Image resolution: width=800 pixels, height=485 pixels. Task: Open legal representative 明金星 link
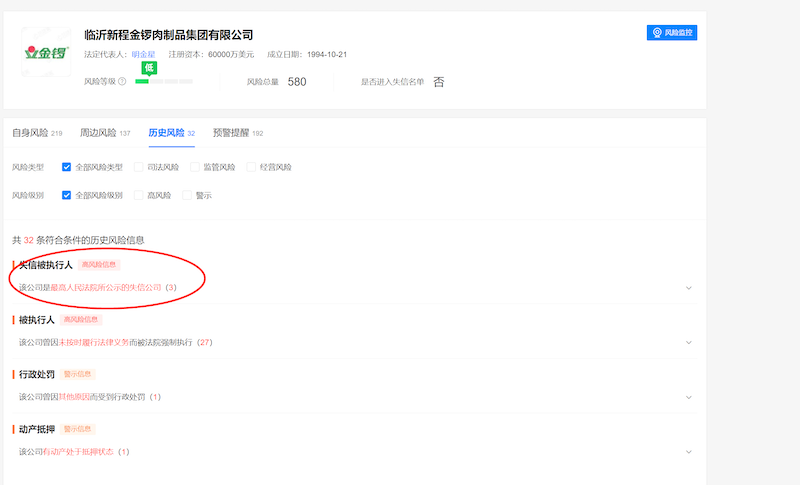click(x=143, y=54)
